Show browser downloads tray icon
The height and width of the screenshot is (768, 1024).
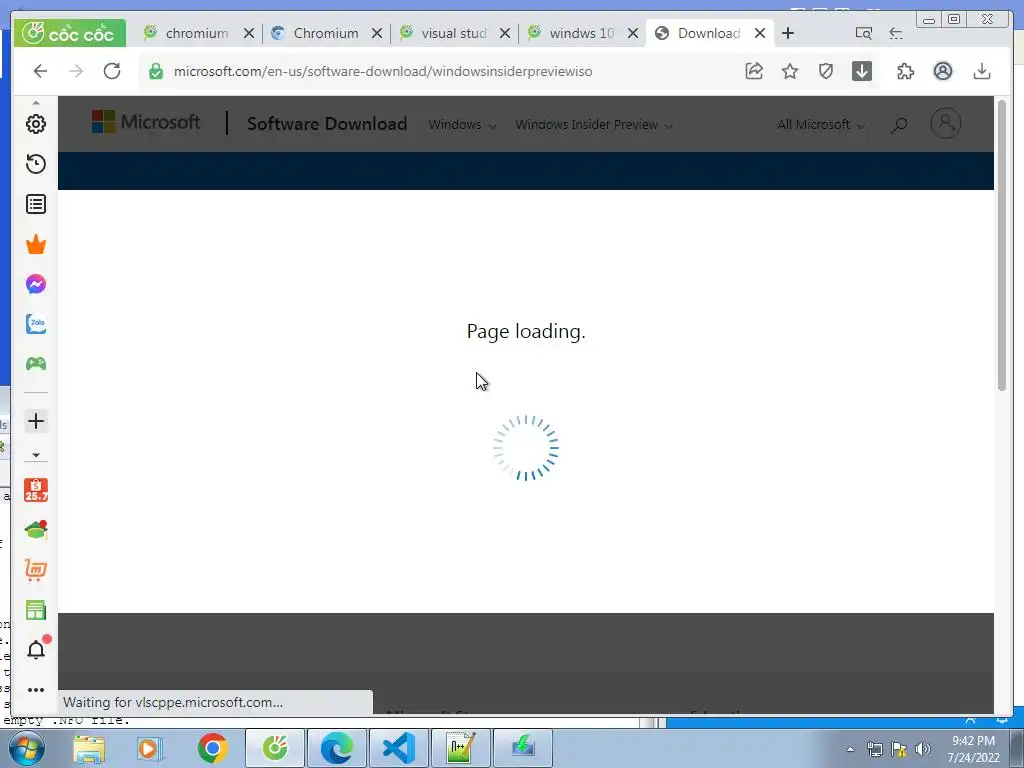coord(982,71)
